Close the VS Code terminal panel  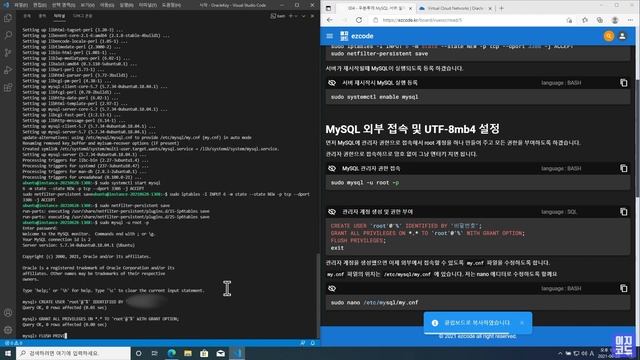[312, 16]
